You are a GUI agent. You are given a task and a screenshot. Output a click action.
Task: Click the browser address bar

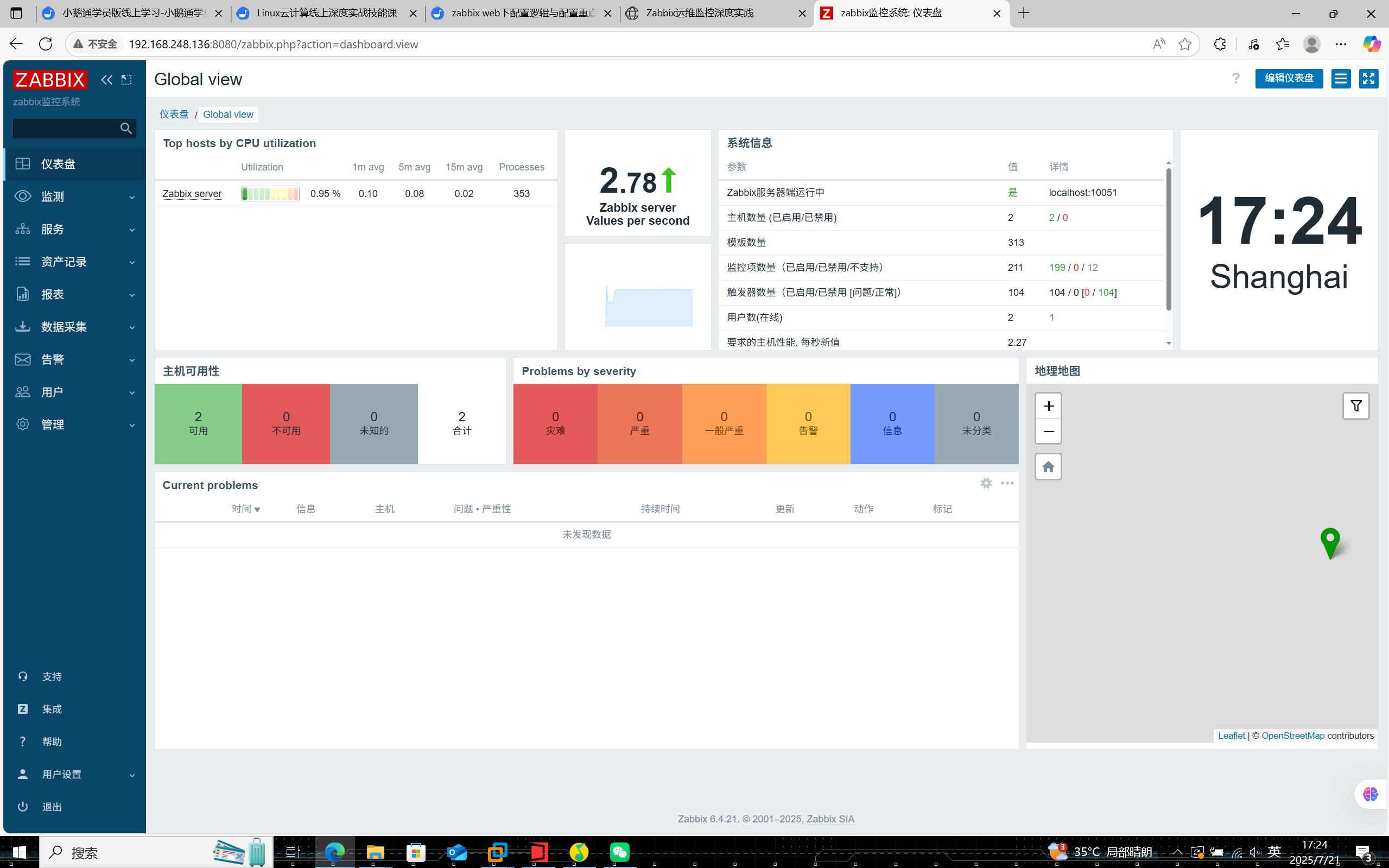631,44
